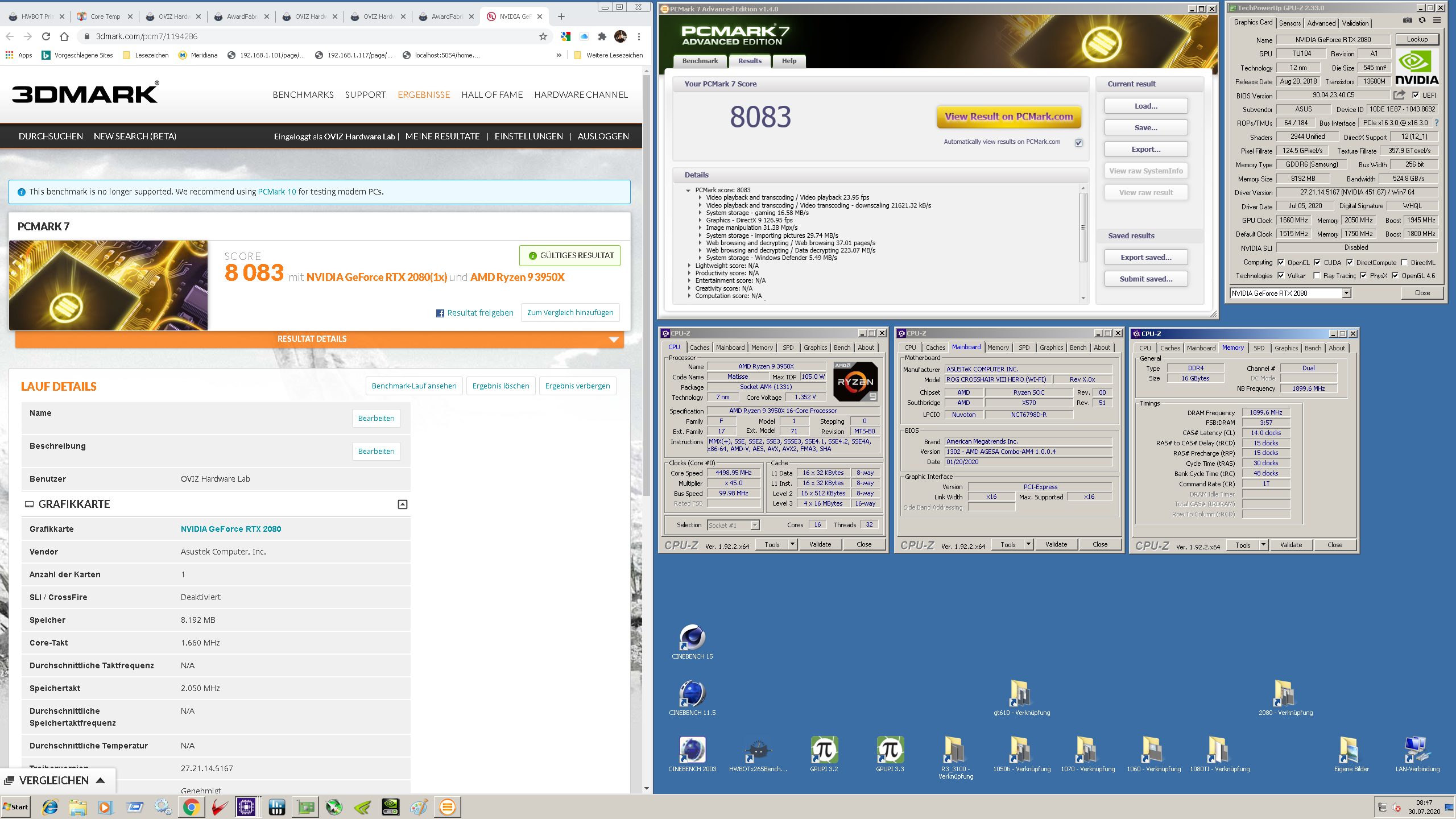Switch to Help tab in PCMark 7
The width and height of the screenshot is (1456, 819).
click(789, 61)
